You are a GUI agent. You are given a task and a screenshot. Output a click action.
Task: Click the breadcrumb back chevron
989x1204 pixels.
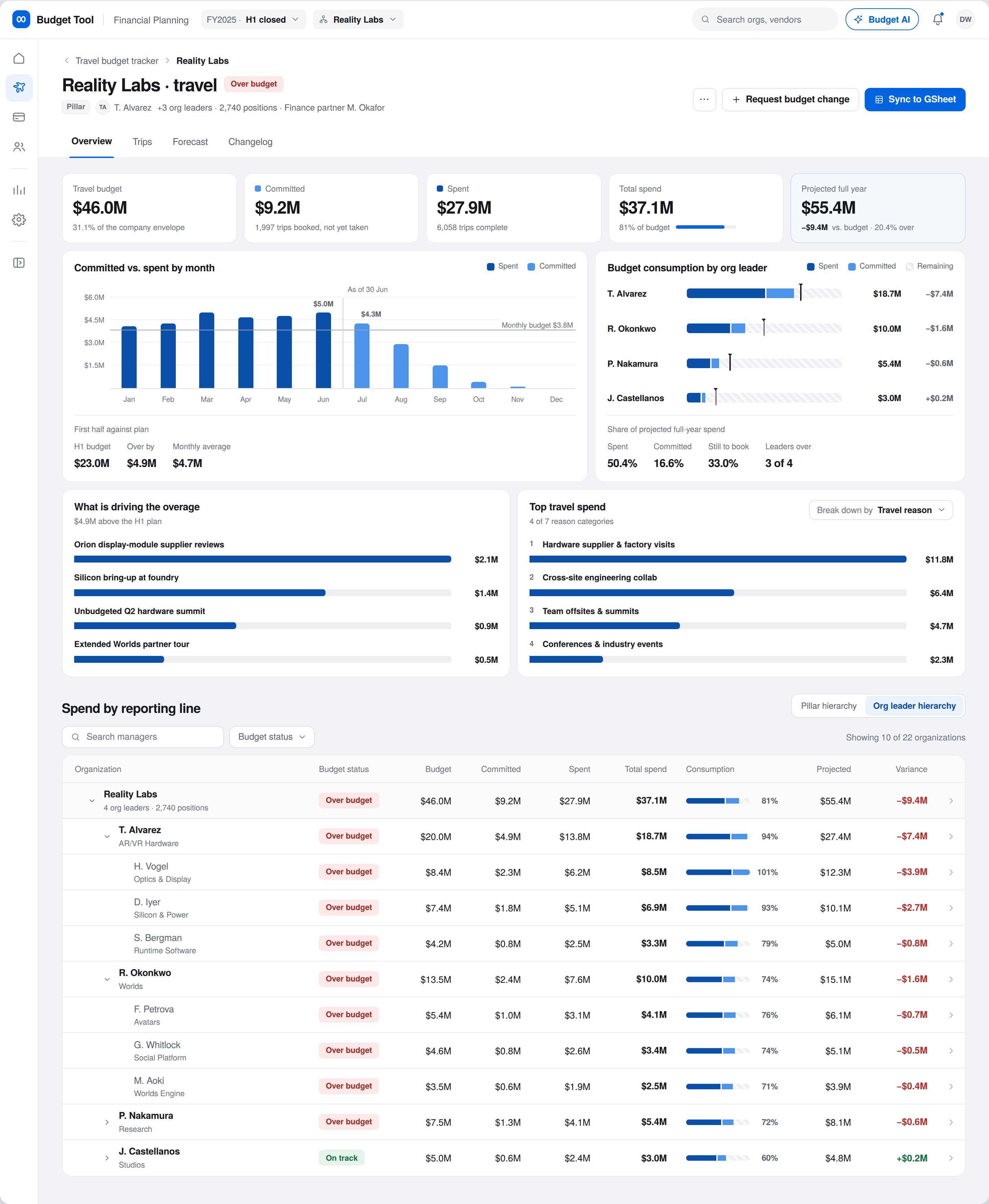tap(67, 60)
